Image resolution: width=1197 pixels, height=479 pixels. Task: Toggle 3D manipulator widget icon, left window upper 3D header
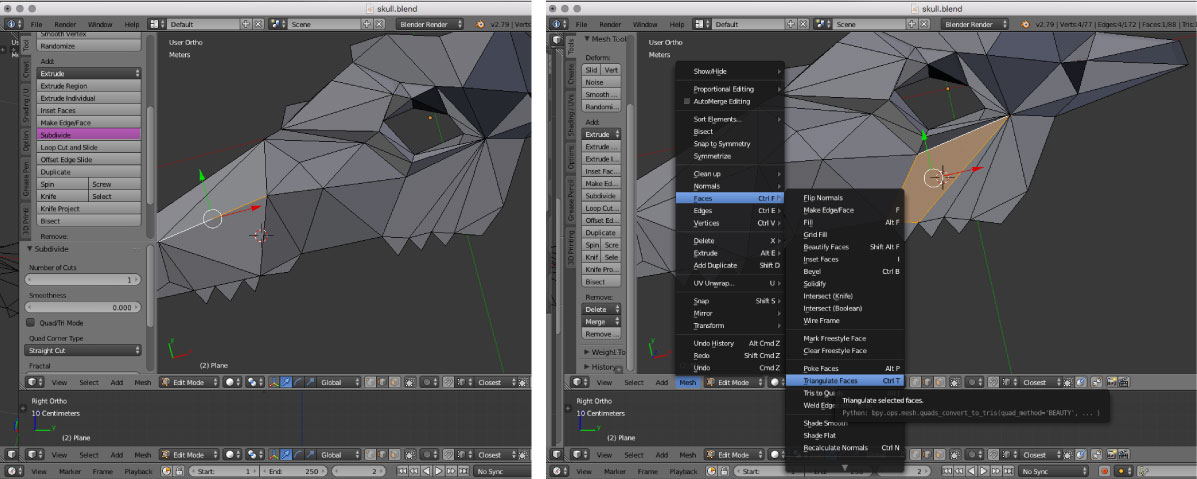coord(274,382)
